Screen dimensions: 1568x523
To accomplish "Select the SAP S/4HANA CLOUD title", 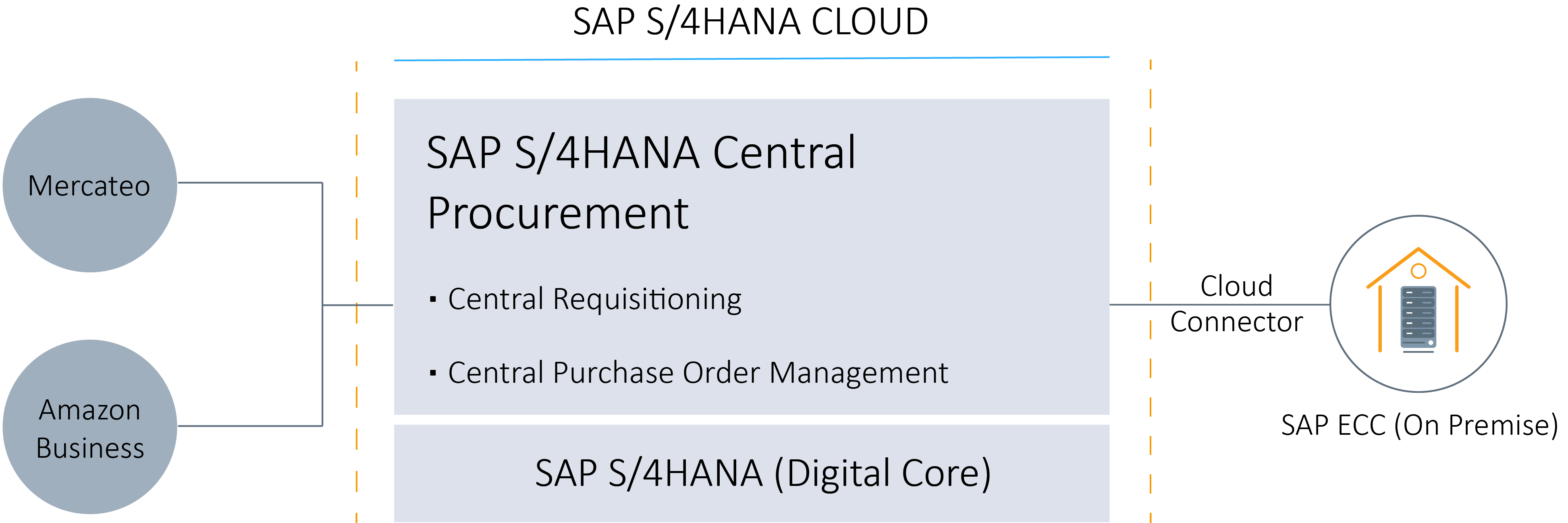I will tap(750, 22).
